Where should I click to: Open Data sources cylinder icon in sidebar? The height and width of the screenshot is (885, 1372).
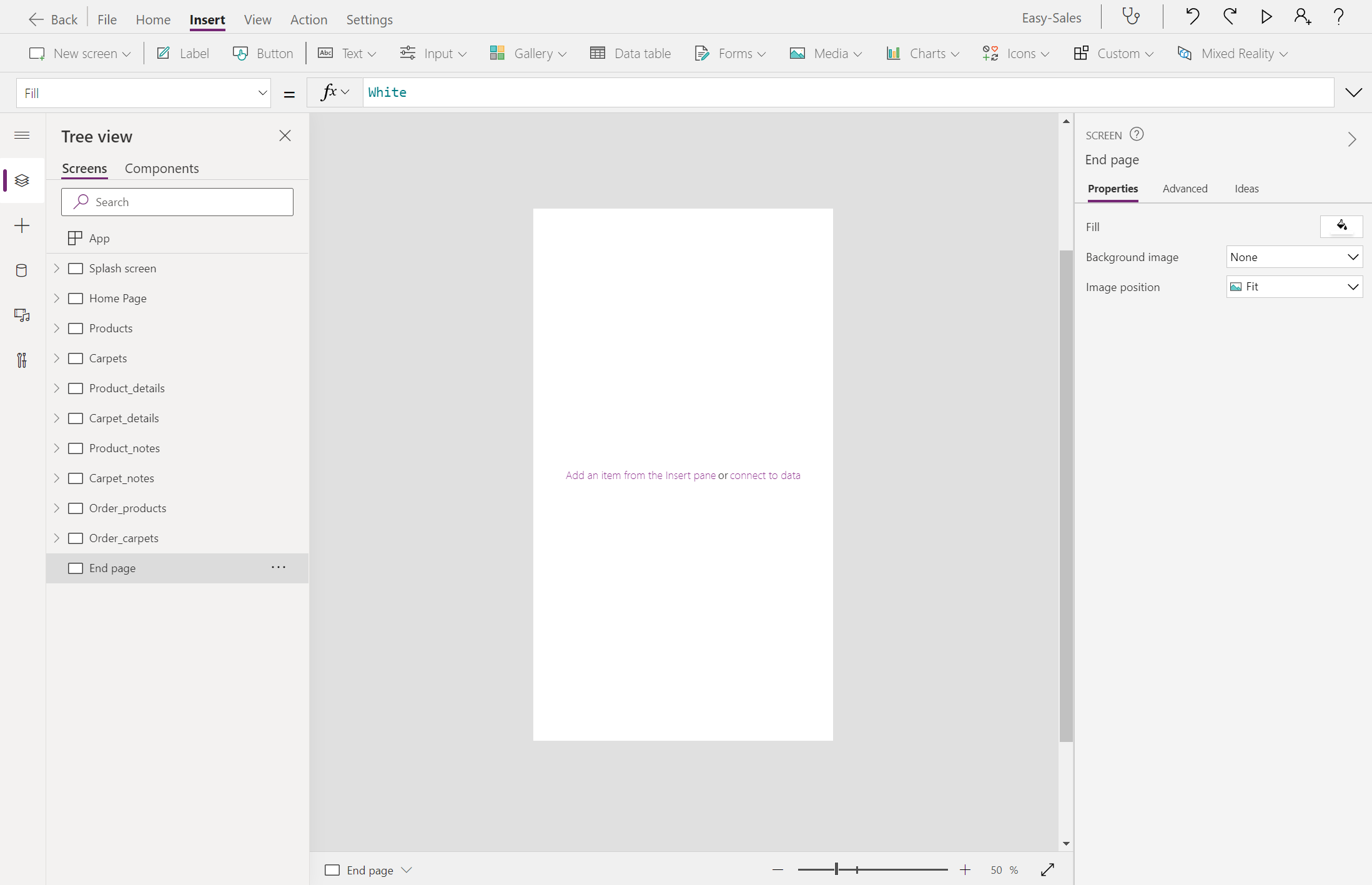coord(22,270)
